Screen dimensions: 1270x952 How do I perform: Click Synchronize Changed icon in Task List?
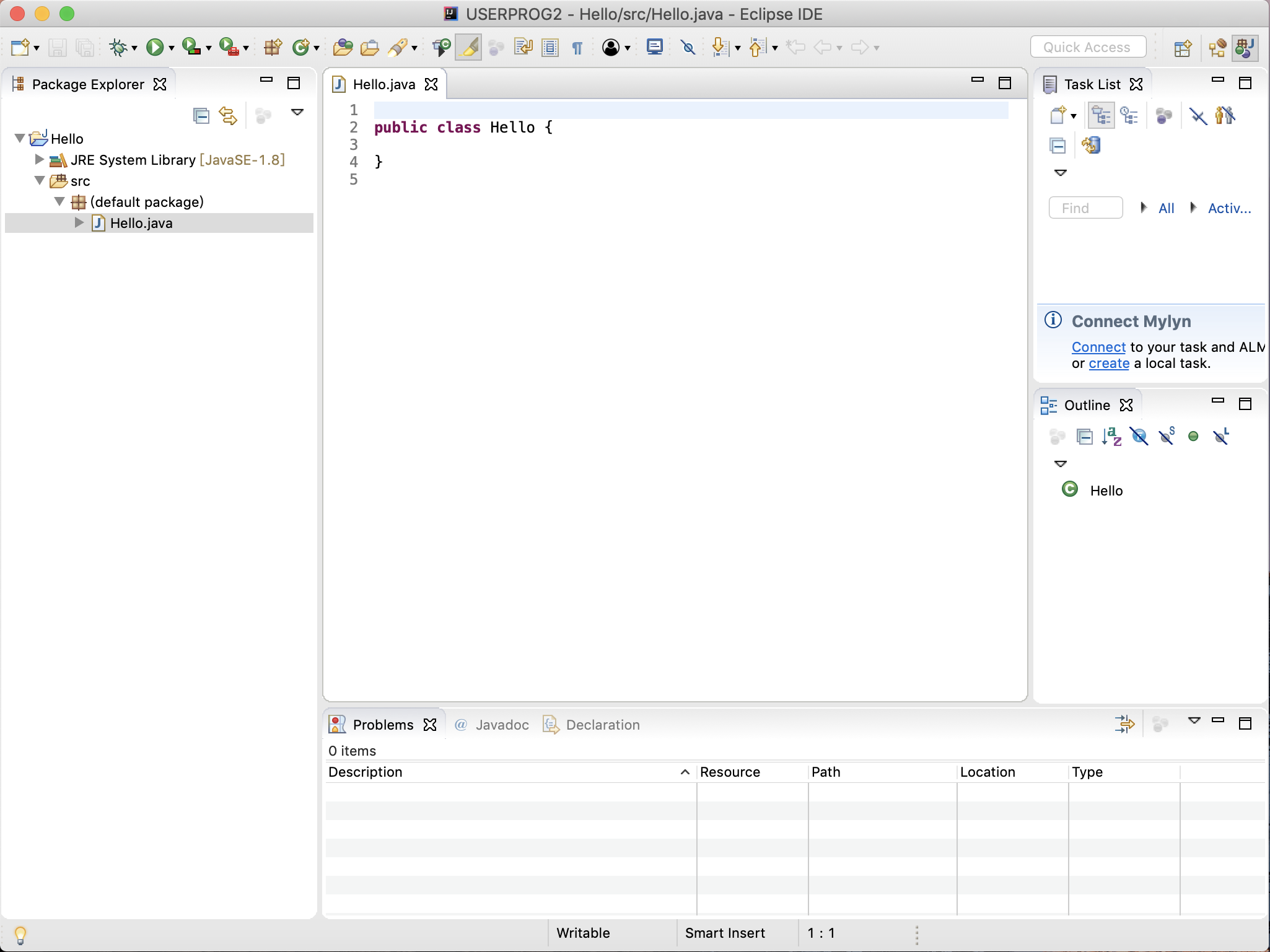(1091, 146)
